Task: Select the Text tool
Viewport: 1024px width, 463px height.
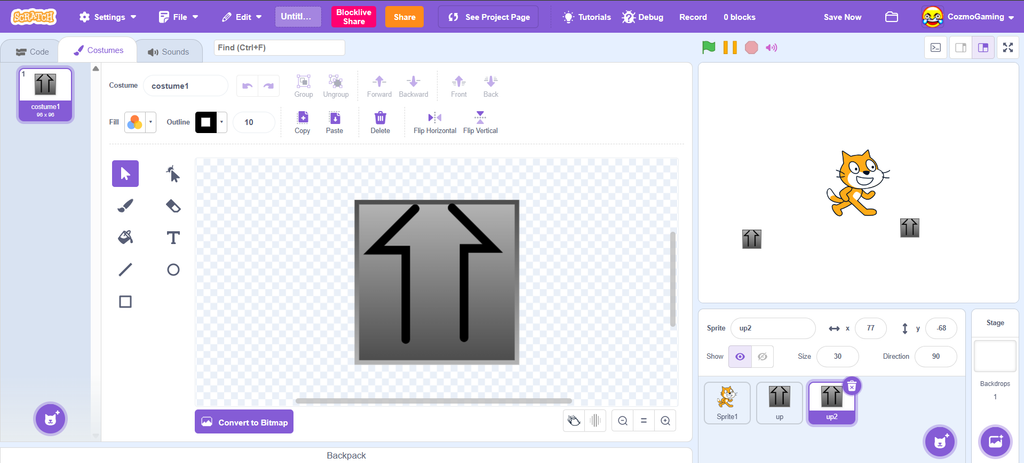Action: [x=173, y=237]
